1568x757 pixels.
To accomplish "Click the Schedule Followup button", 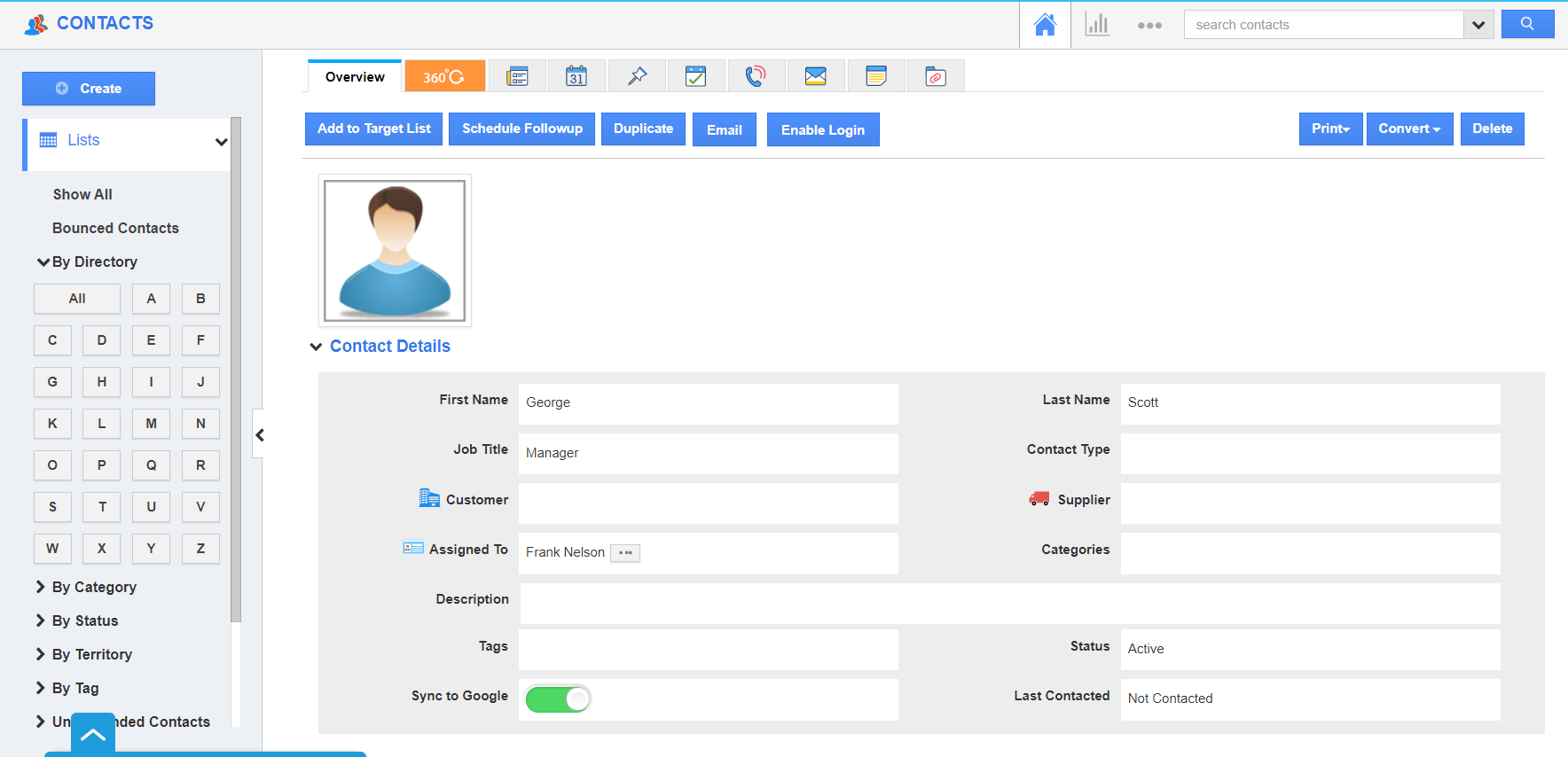I will pos(521,129).
